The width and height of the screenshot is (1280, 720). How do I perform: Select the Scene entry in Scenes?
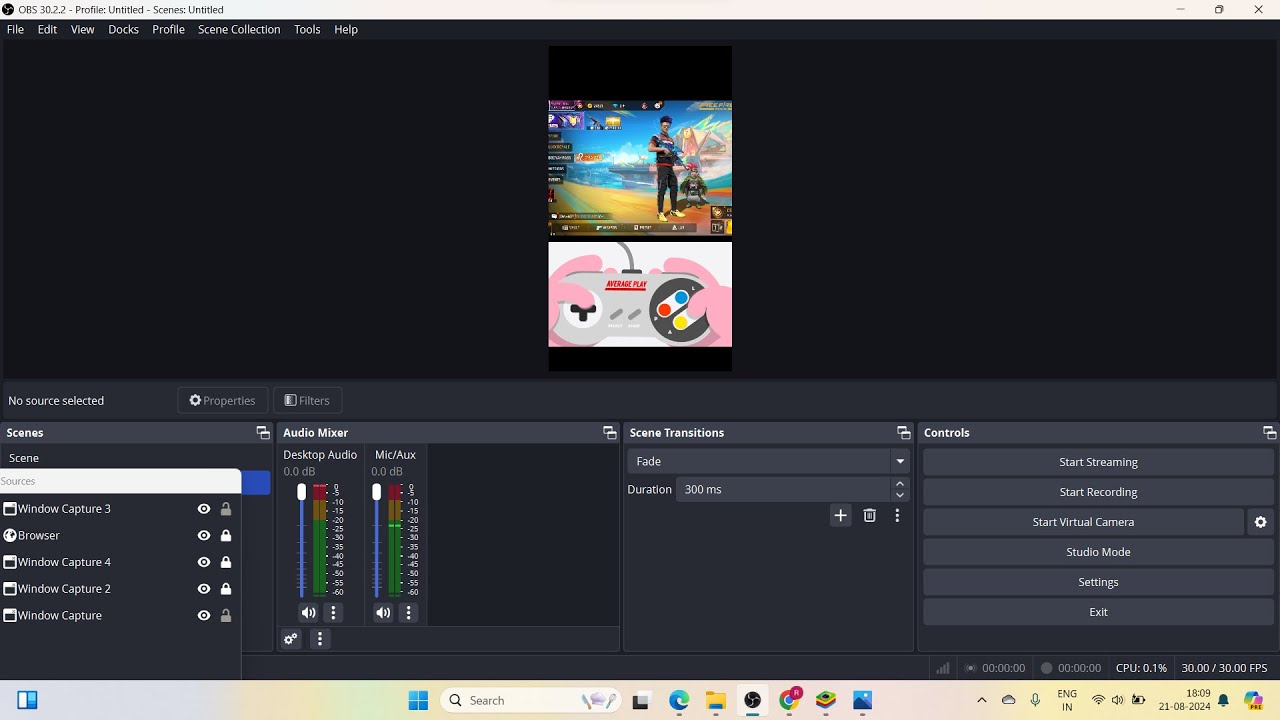click(x=135, y=458)
